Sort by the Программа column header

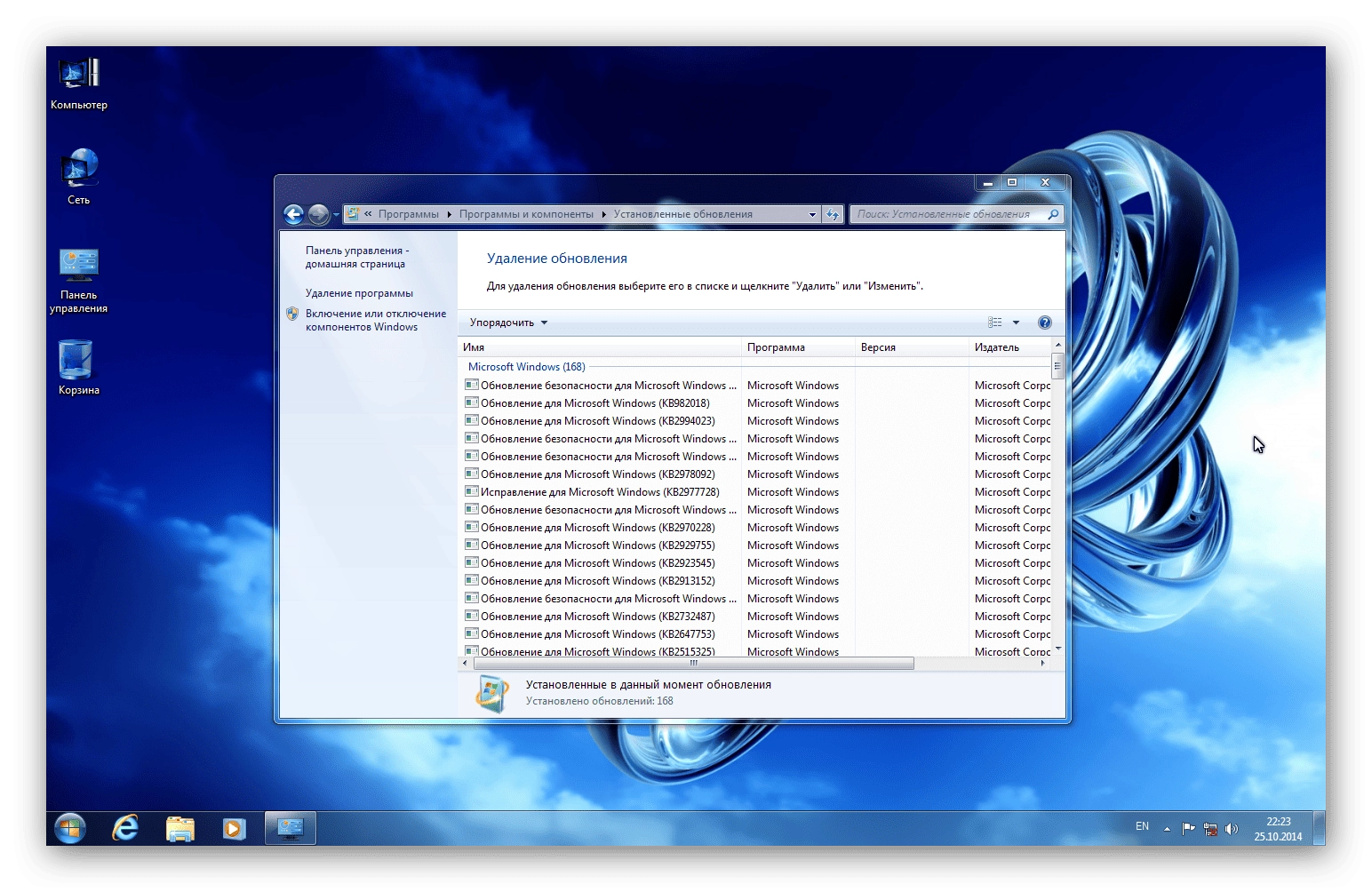(x=798, y=347)
